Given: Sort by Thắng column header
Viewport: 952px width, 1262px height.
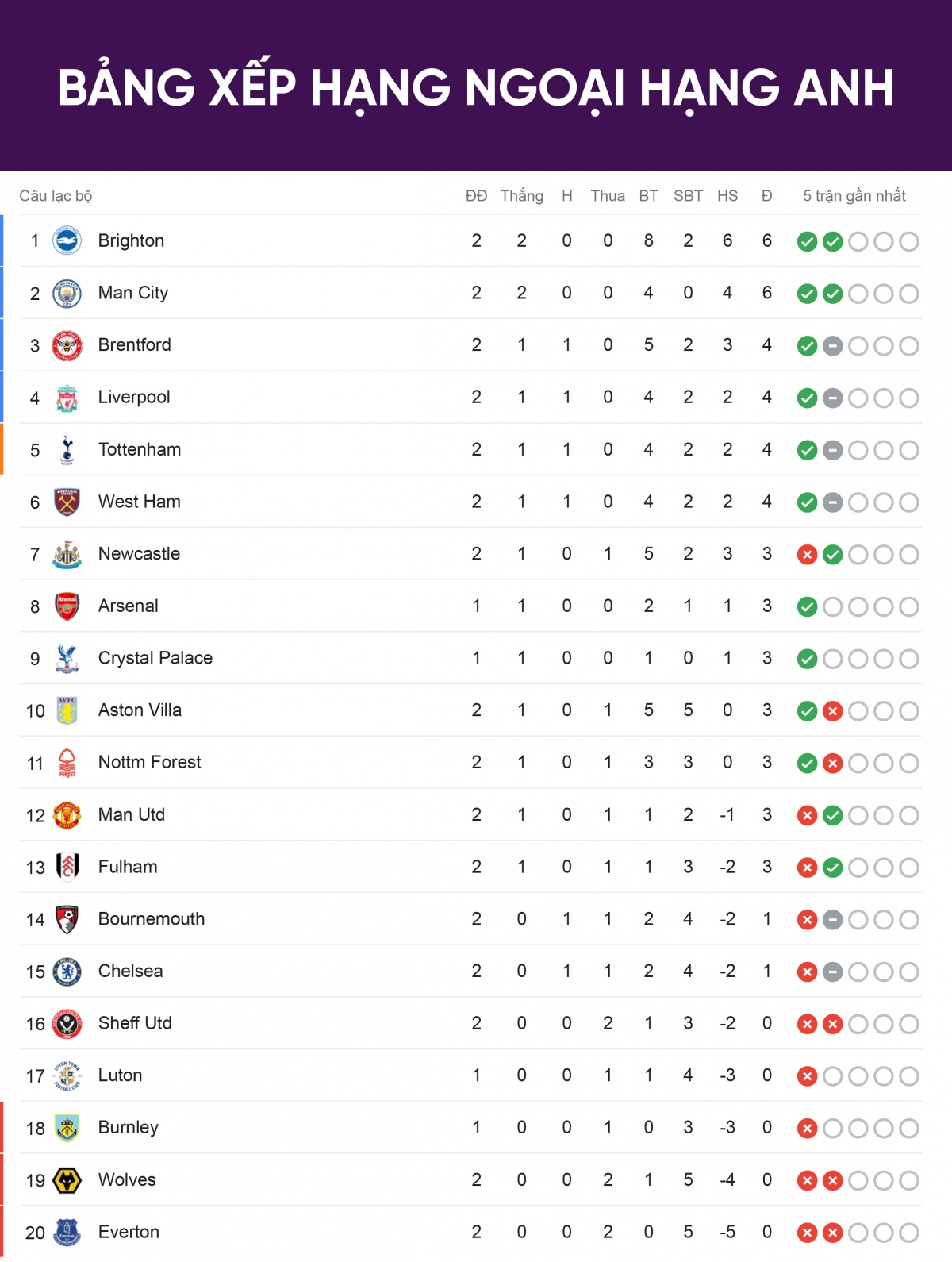Looking at the screenshot, I should (x=521, y=196).
